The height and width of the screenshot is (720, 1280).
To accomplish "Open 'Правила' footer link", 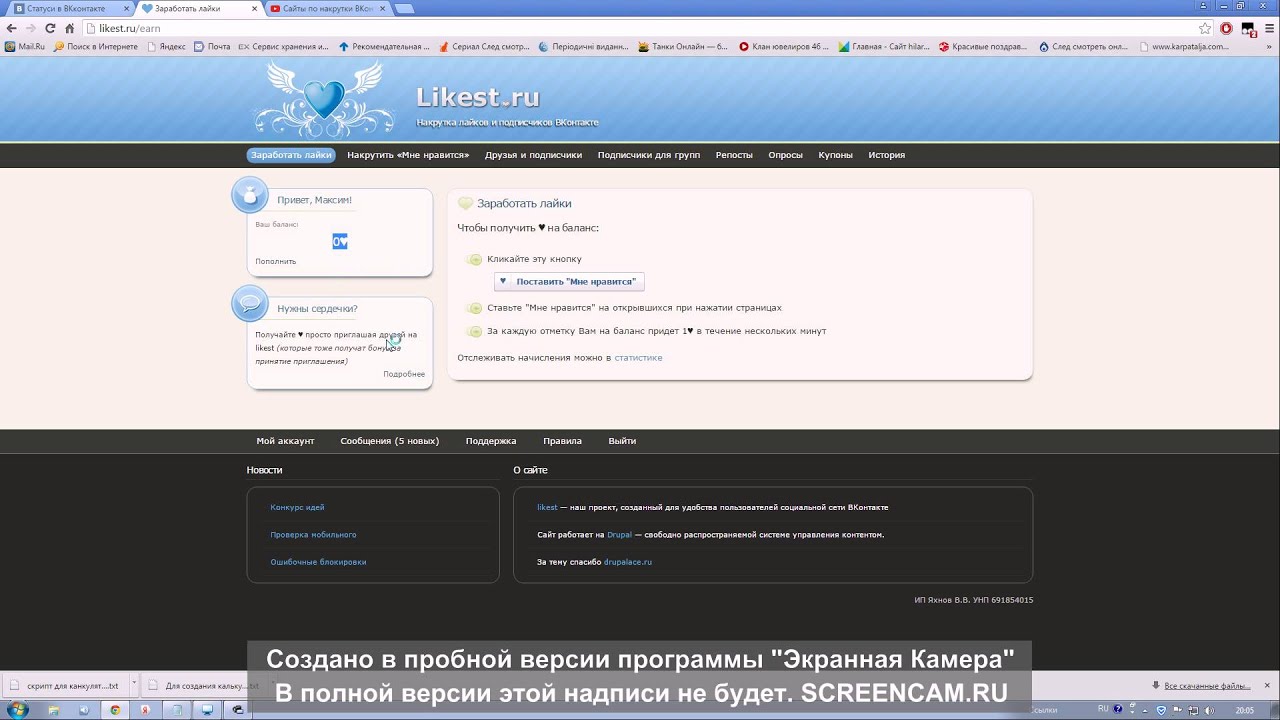I will tap(562, 441).
